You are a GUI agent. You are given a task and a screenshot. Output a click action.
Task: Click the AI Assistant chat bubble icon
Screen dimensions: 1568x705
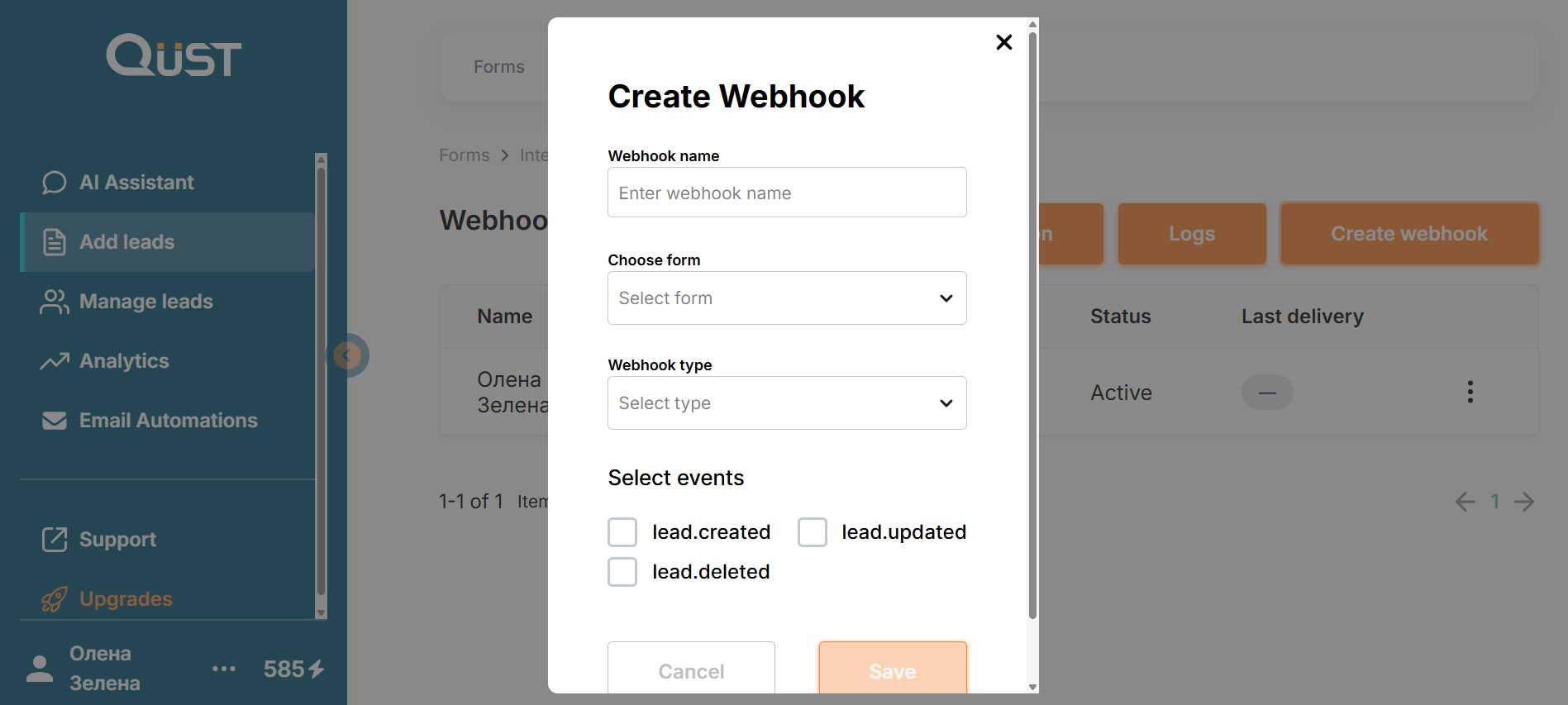pos(55,183)
